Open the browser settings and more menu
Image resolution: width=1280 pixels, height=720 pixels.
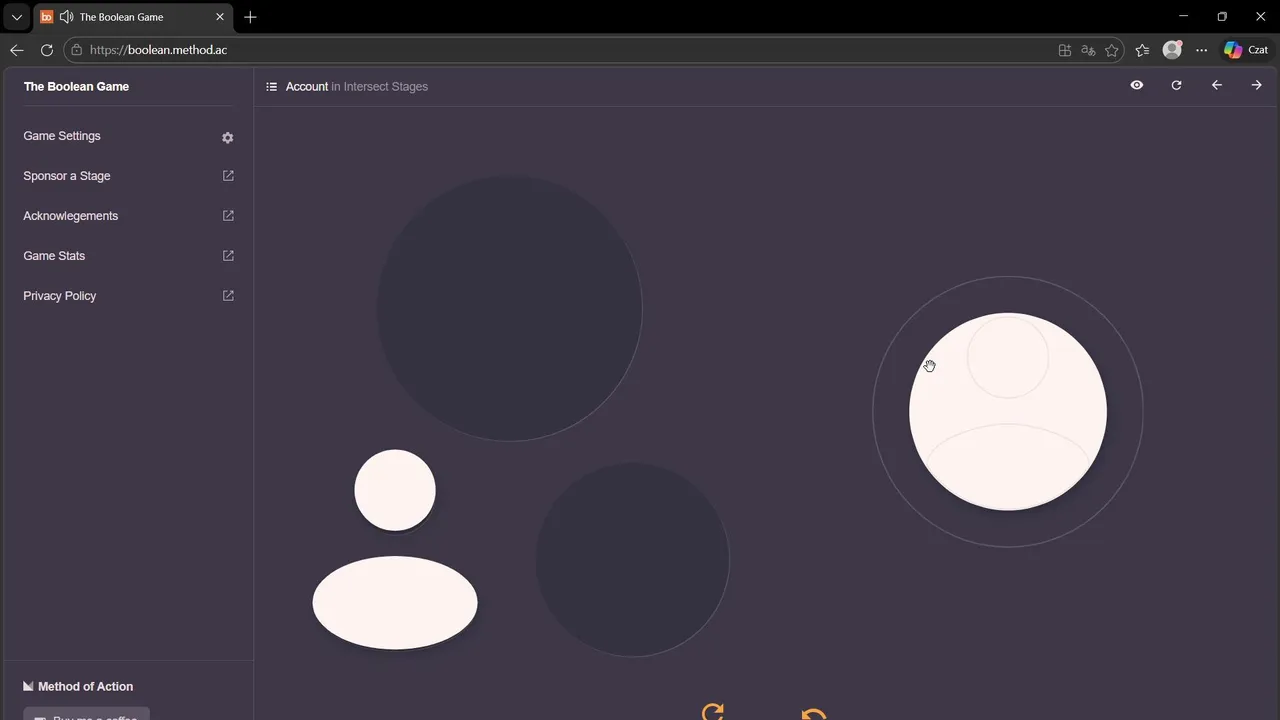point(1202,50)
